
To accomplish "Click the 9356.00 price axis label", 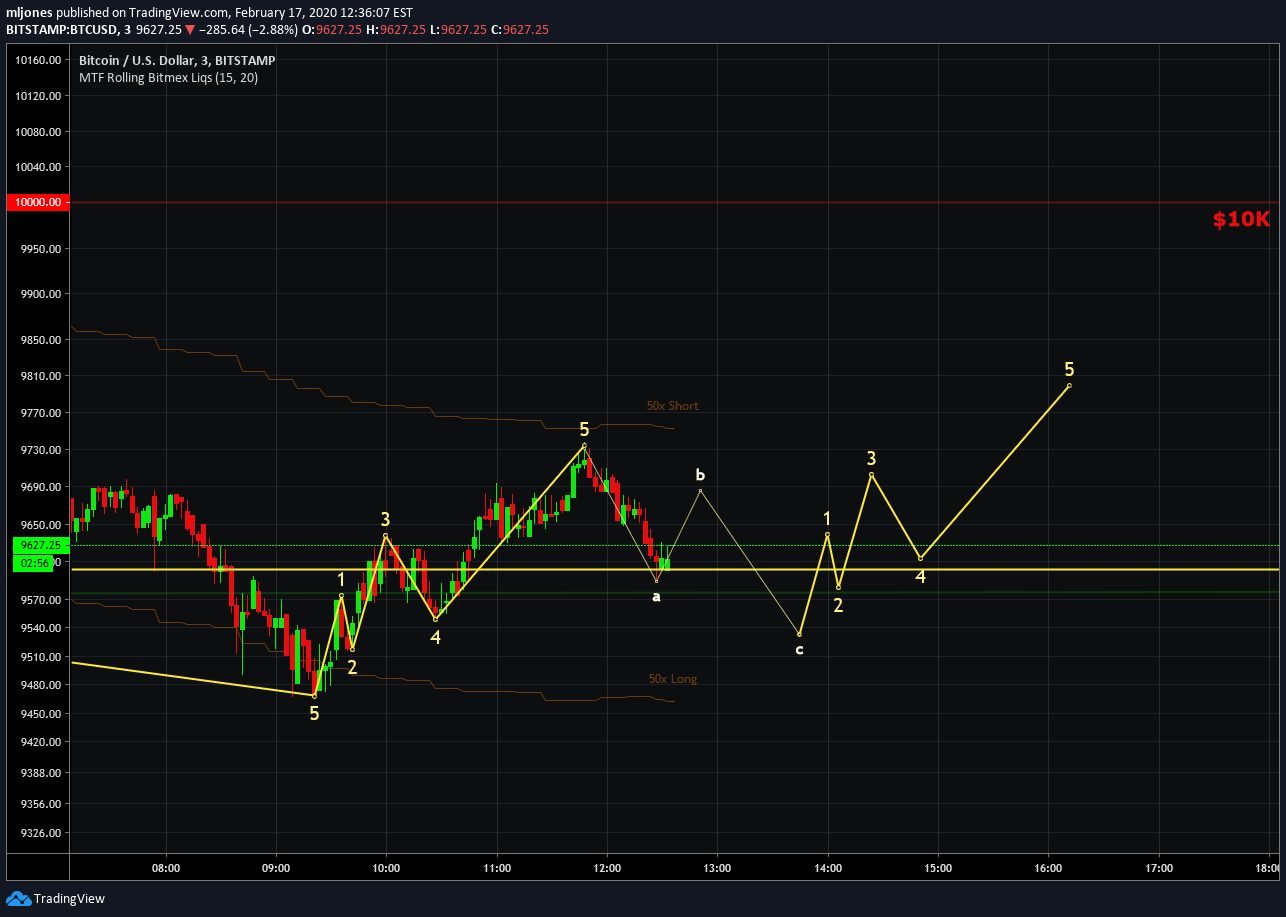I will (x=42, y=804).
